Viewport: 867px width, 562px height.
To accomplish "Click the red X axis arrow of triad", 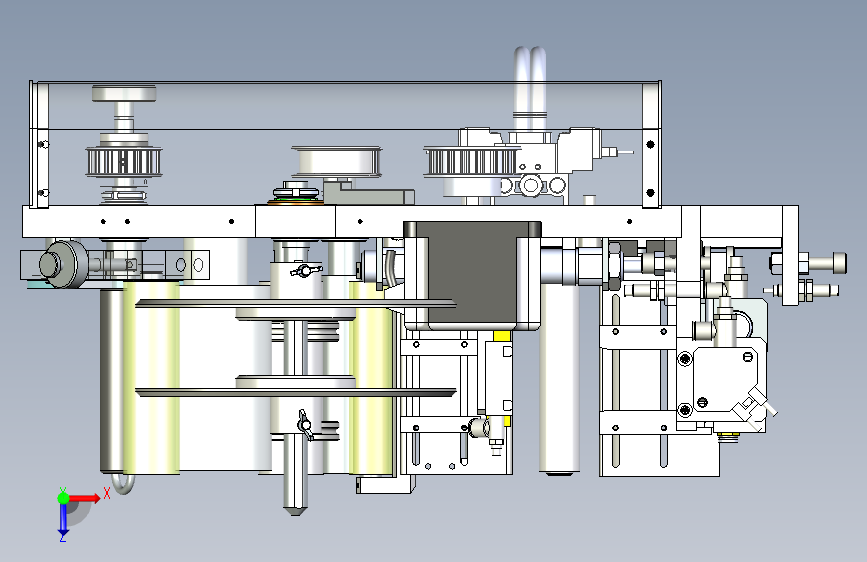I will point(84,498).
